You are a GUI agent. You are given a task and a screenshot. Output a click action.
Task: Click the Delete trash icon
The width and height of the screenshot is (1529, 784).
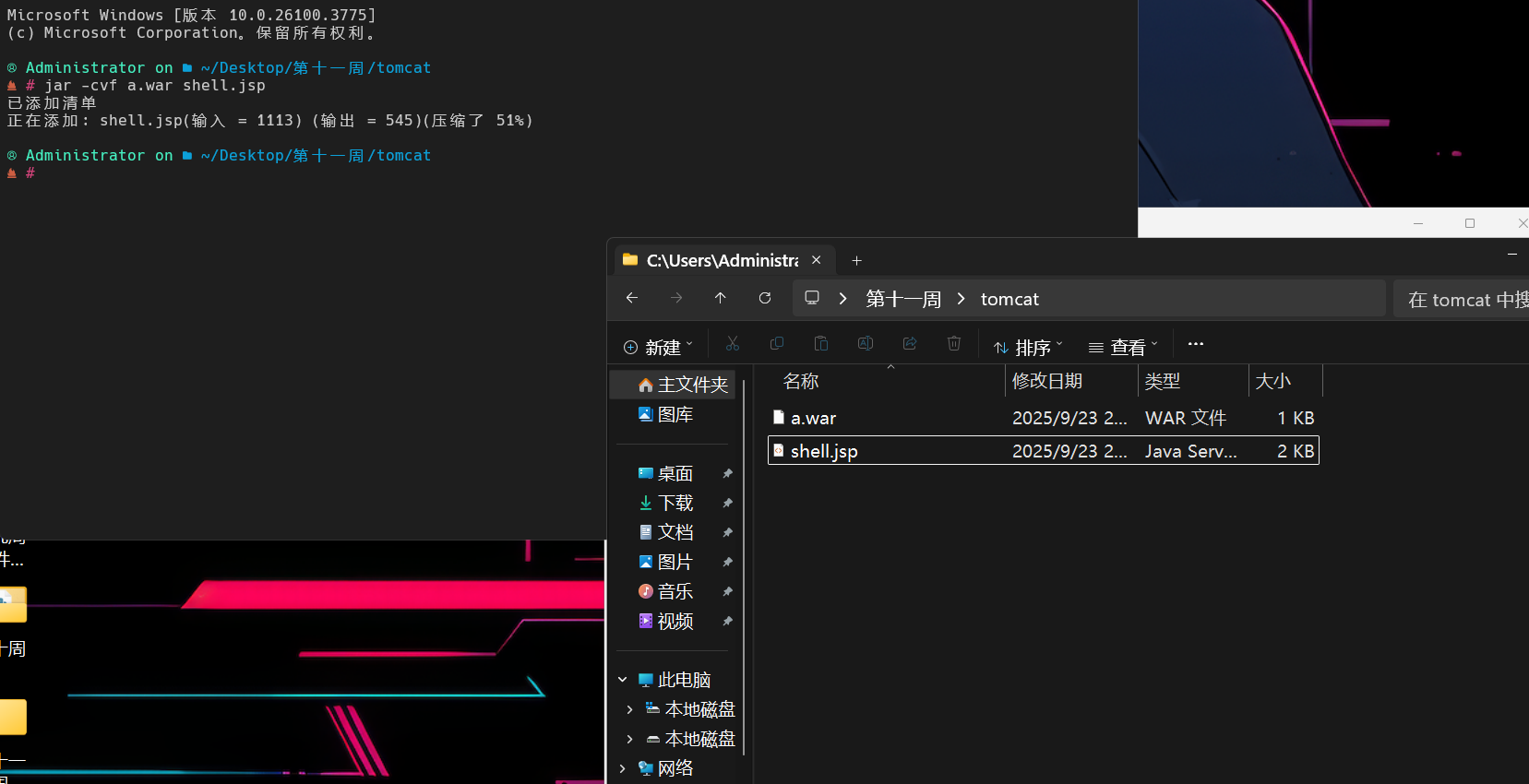pos(954,344)
